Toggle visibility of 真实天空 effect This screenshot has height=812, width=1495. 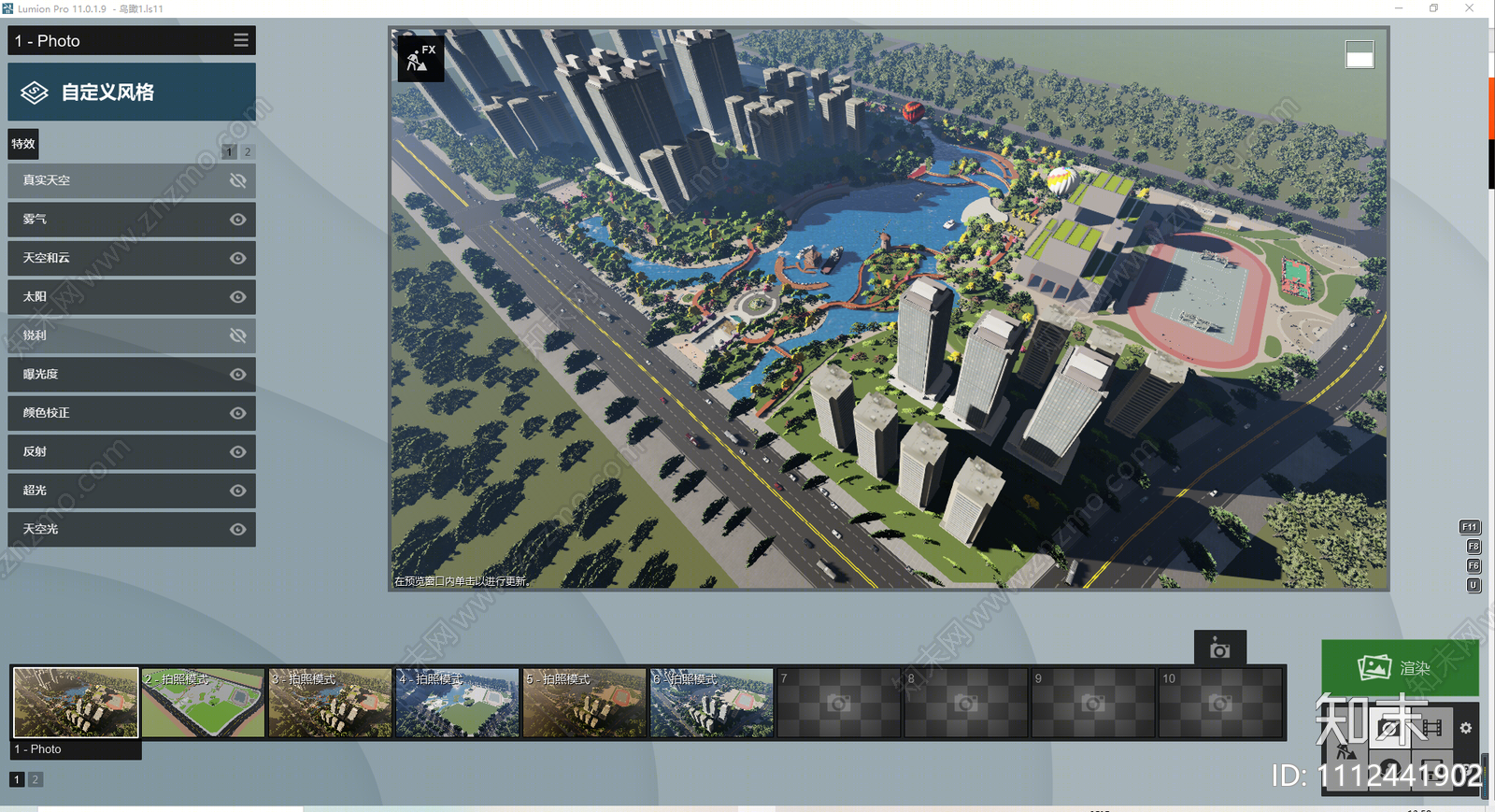238,180
